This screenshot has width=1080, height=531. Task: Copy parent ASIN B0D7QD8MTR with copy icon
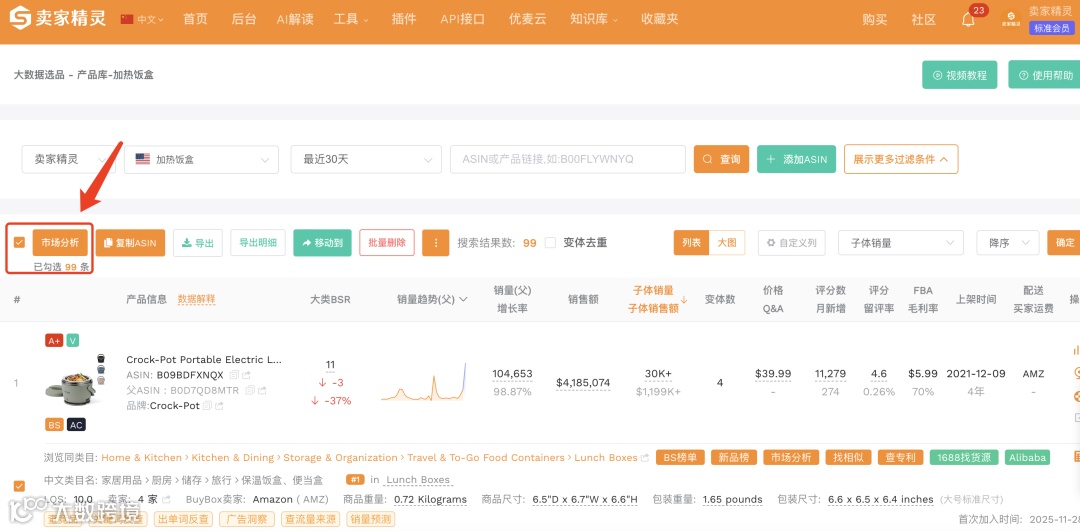[x=250, y=390]
